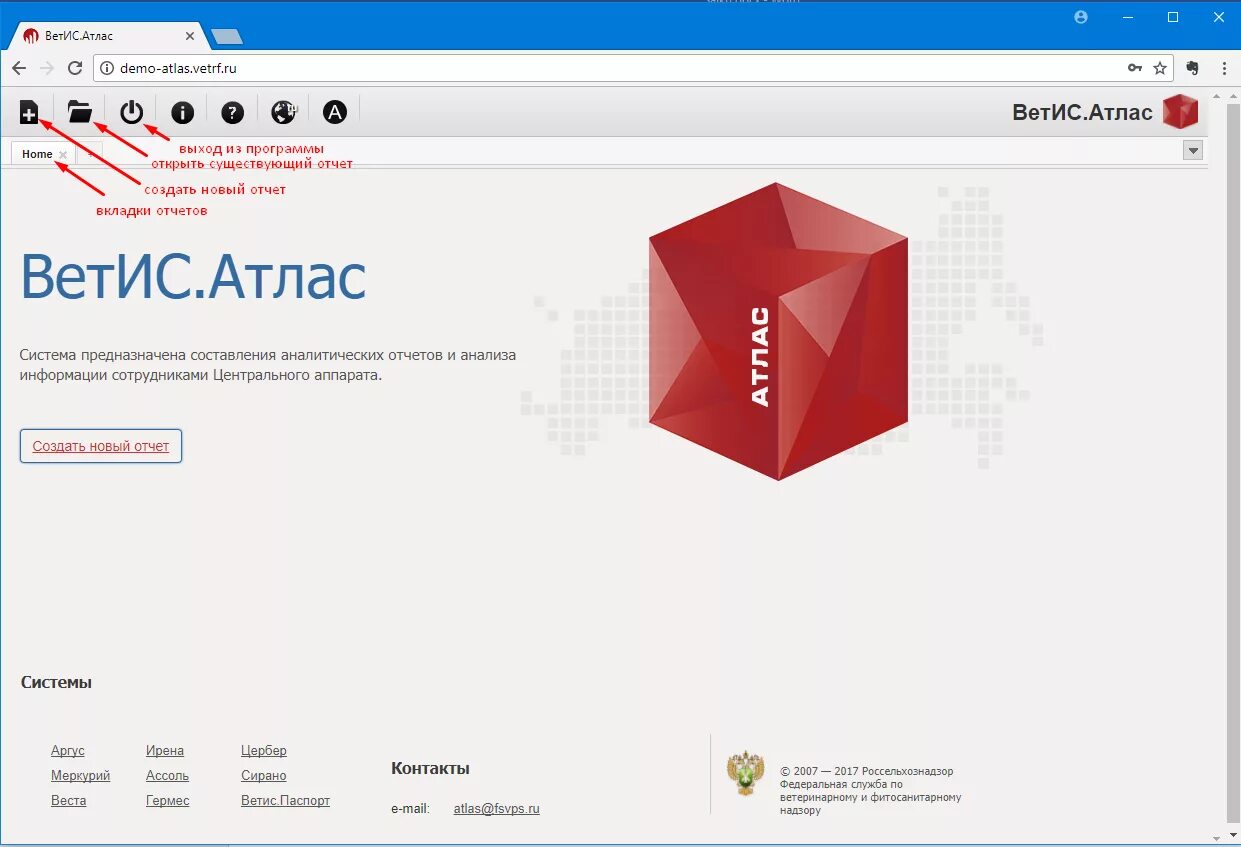Create a new report with the plus document icon

(x=30, y=112)
